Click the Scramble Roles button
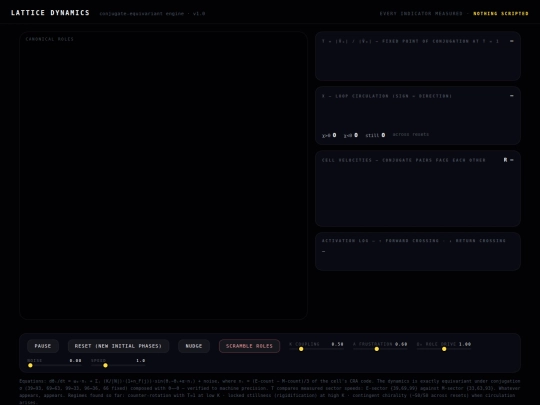 point(249,346)
